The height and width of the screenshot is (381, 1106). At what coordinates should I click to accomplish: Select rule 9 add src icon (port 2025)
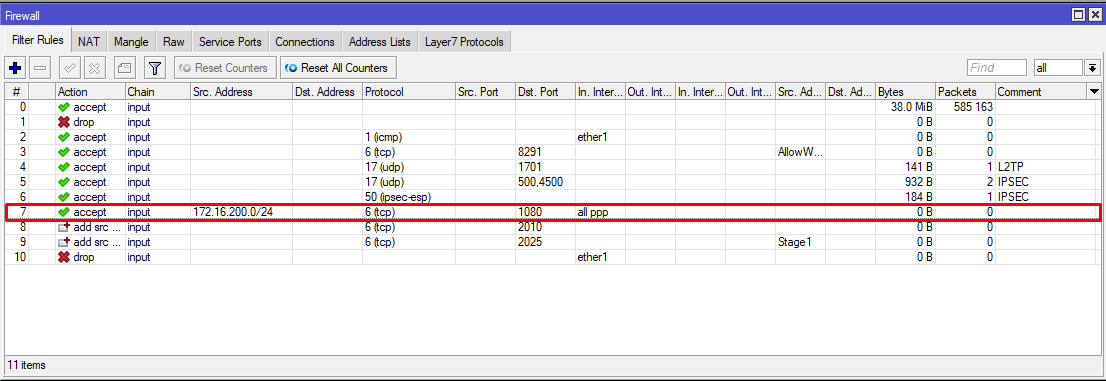(x=64, y=242)
